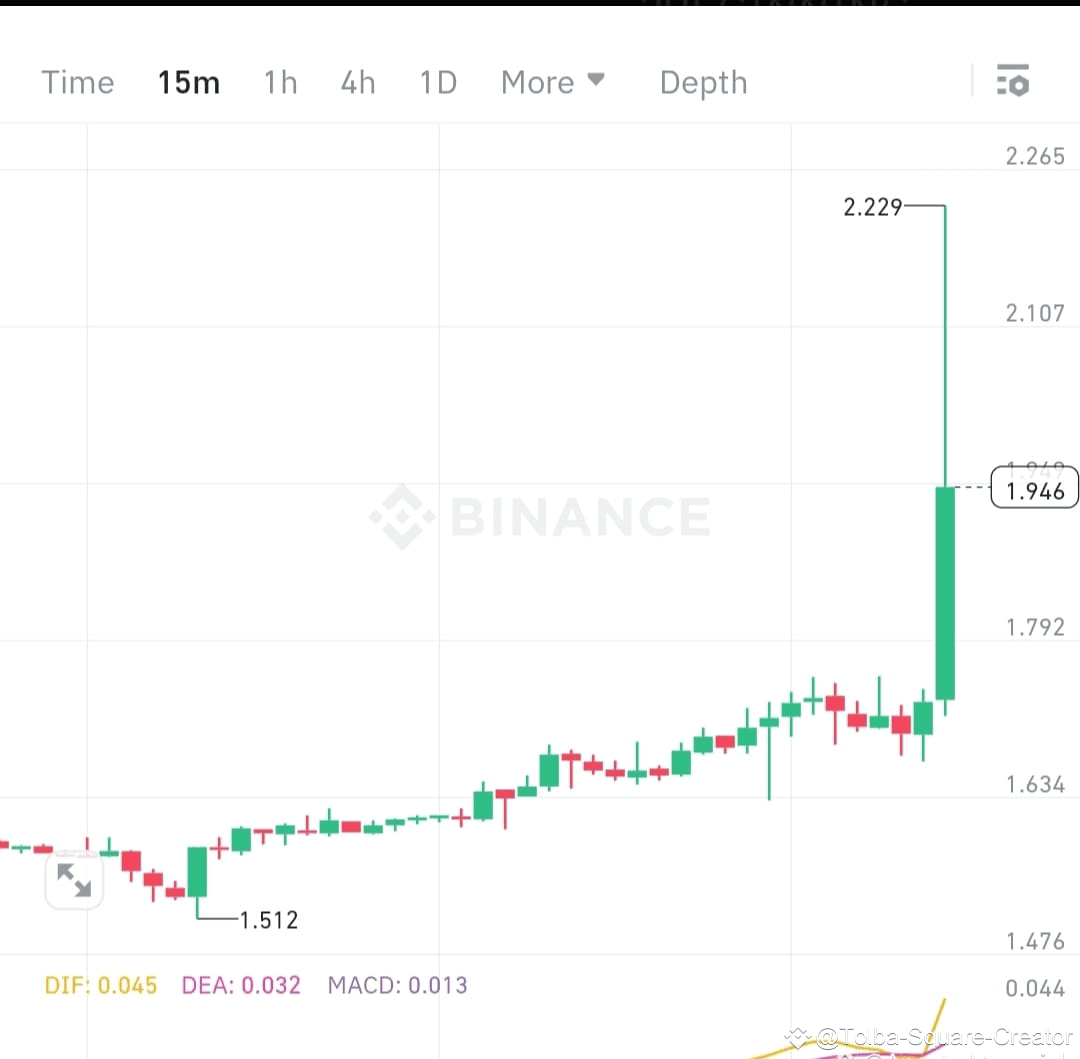The height and width of the screenshot is (1059, 1080).
Task: Open the chart indicator settings icon
Action: click(x=1013, y=81)
